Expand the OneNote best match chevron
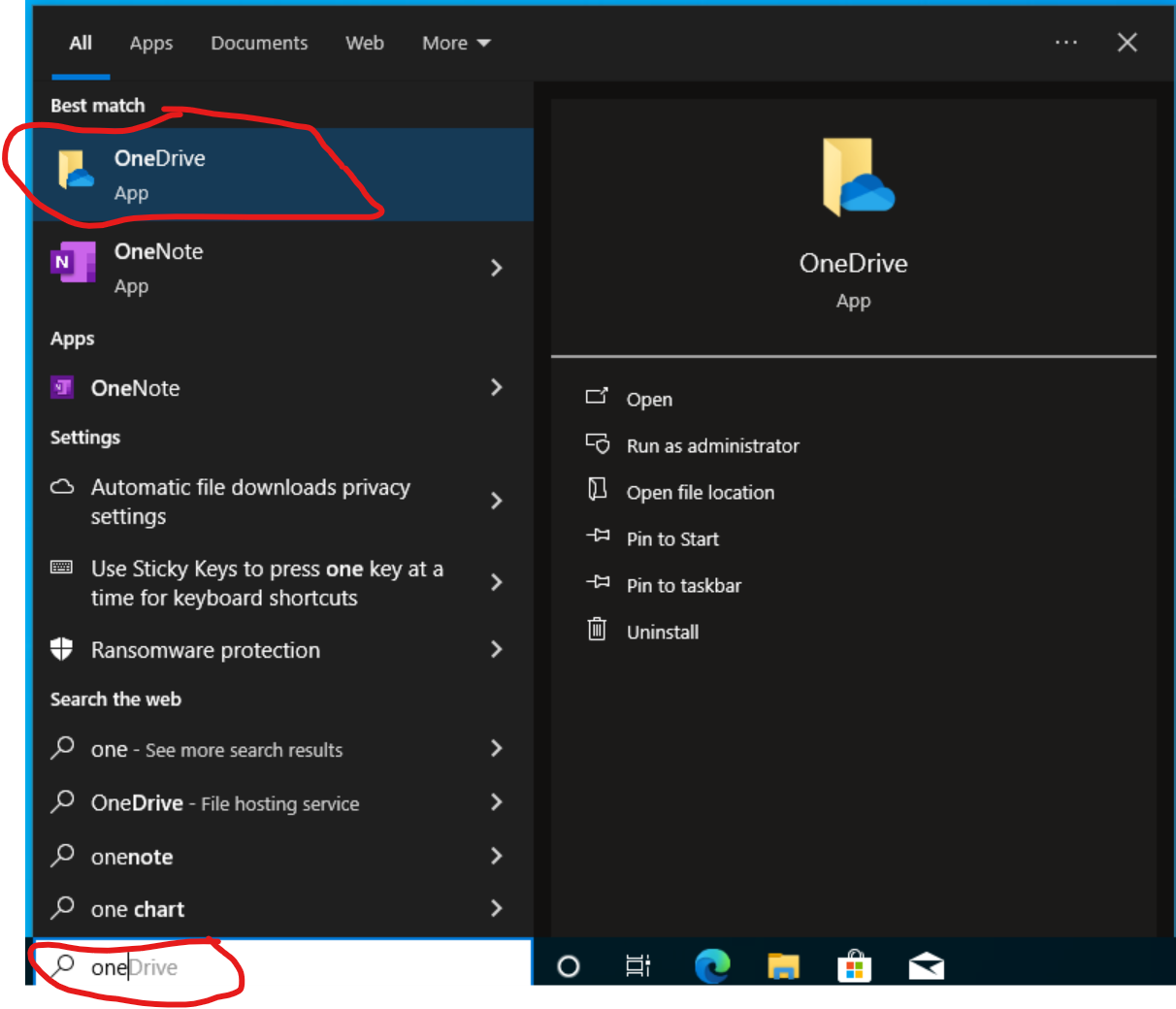The image size is (1176, 1009). point(497,268)
